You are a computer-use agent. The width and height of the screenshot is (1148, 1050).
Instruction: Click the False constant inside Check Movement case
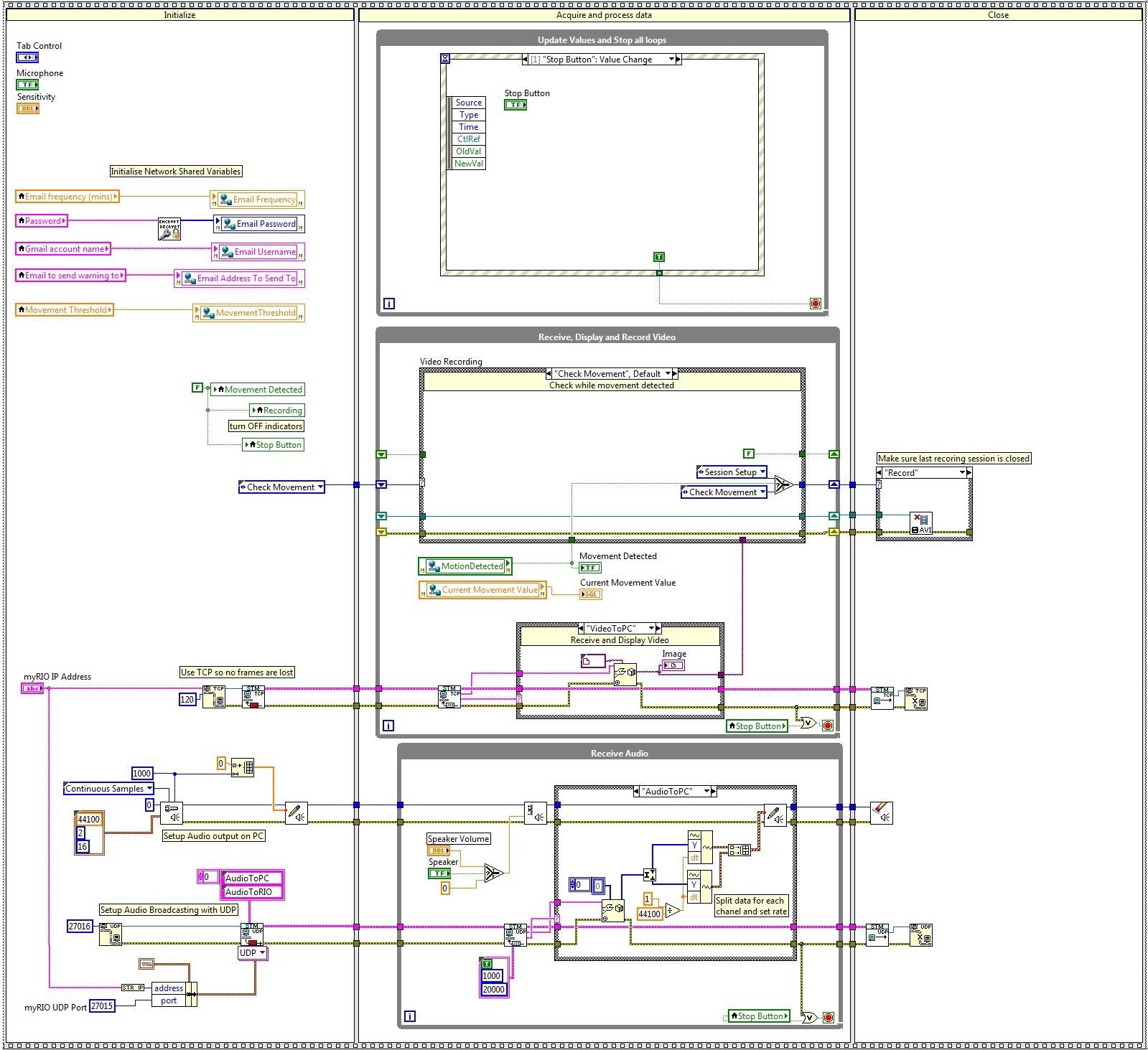[748, 454]
